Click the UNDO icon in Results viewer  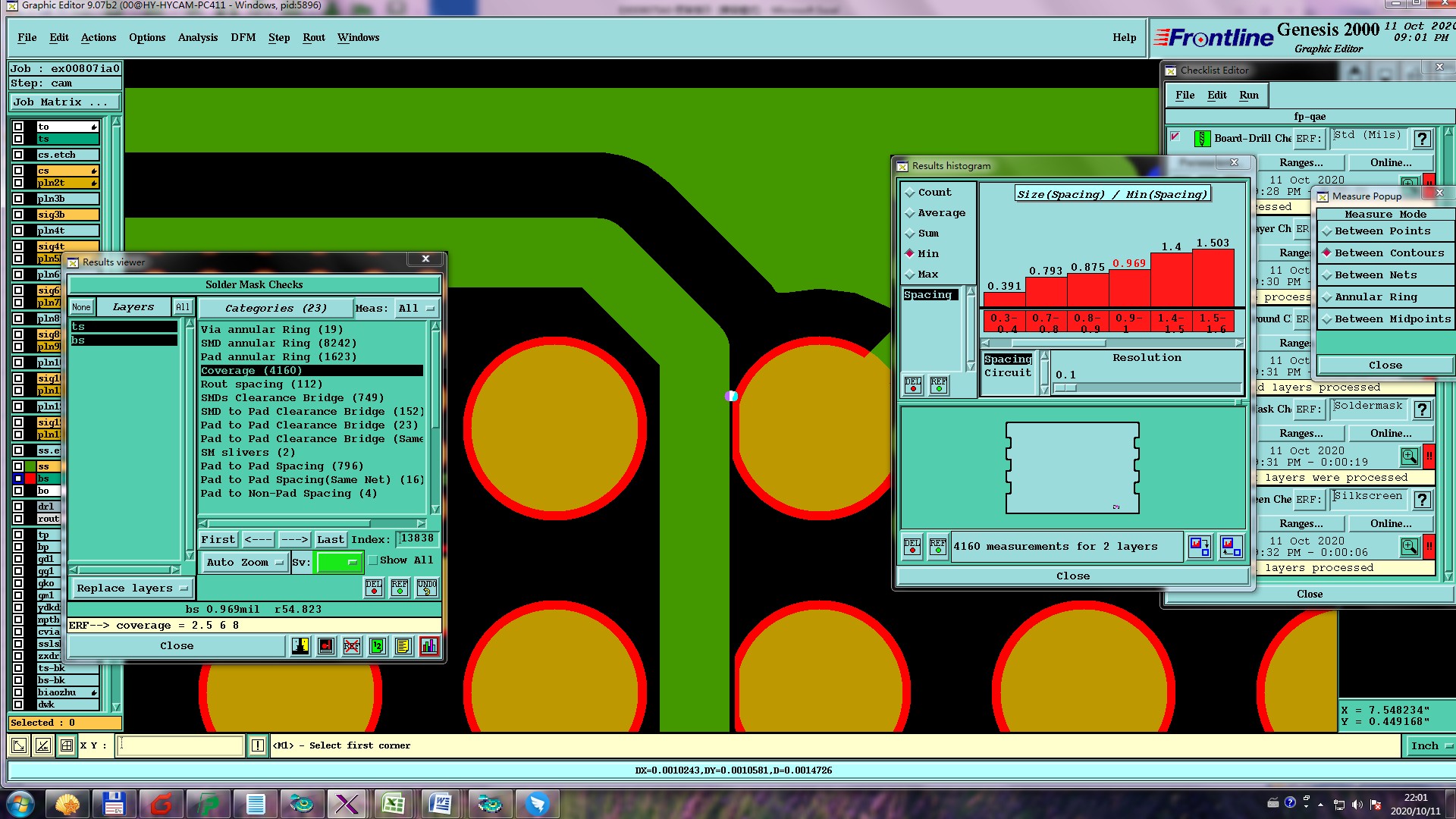427,588
